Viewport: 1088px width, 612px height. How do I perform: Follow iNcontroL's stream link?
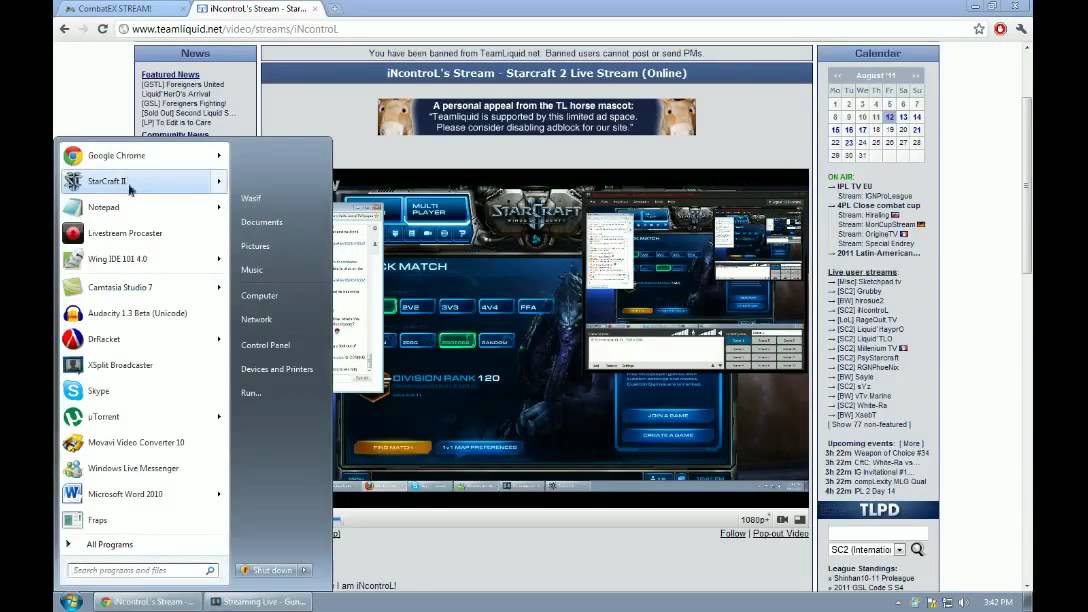[x=733, y=534]
